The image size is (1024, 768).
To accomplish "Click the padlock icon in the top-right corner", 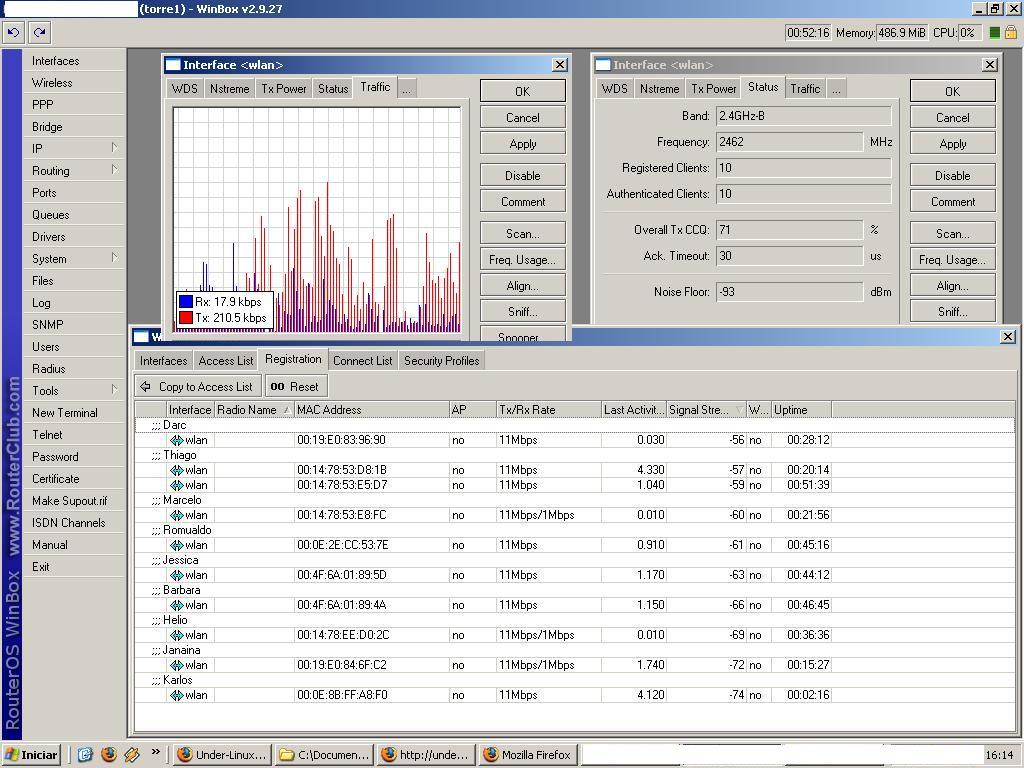I will tap(1010, 32).
